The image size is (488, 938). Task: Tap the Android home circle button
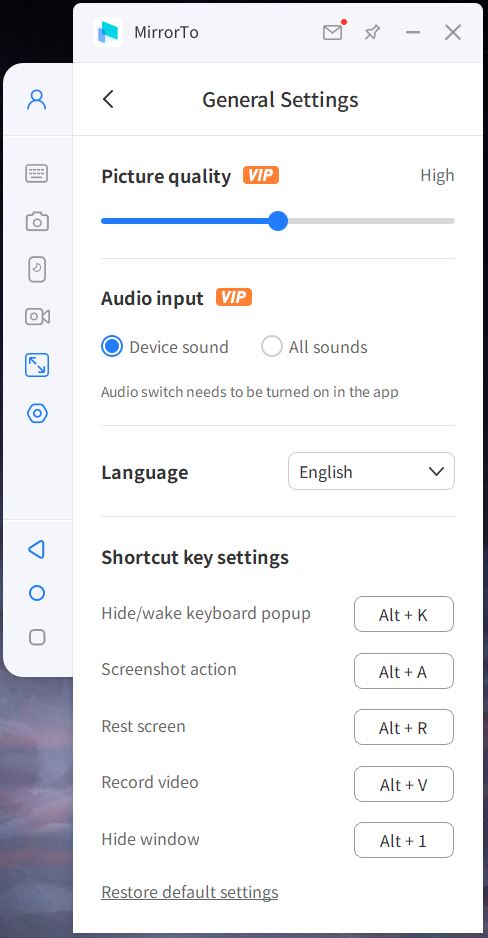[x=36, y=593]
